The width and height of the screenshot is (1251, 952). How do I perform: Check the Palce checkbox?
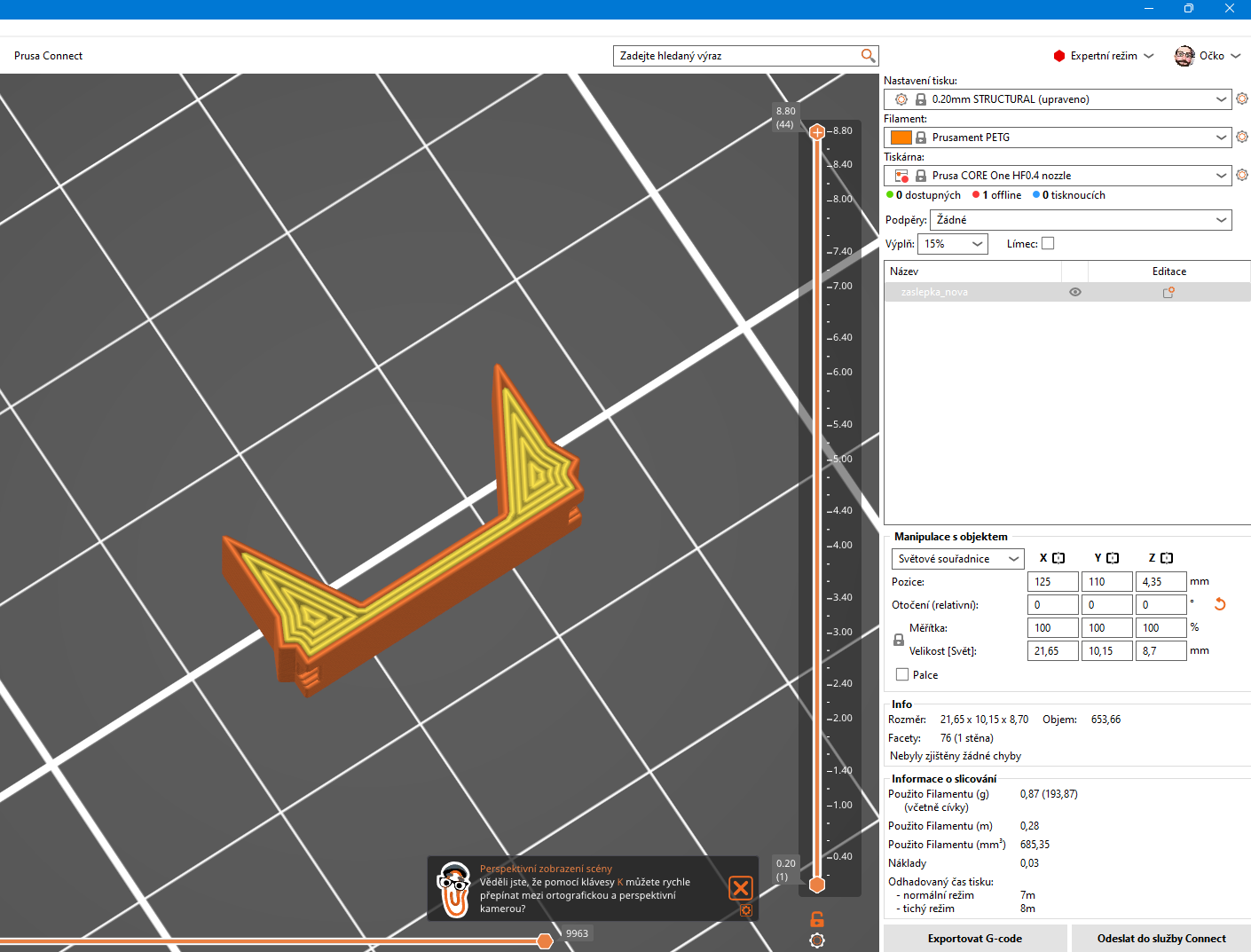pyautogui.click(x=902, y=675)
